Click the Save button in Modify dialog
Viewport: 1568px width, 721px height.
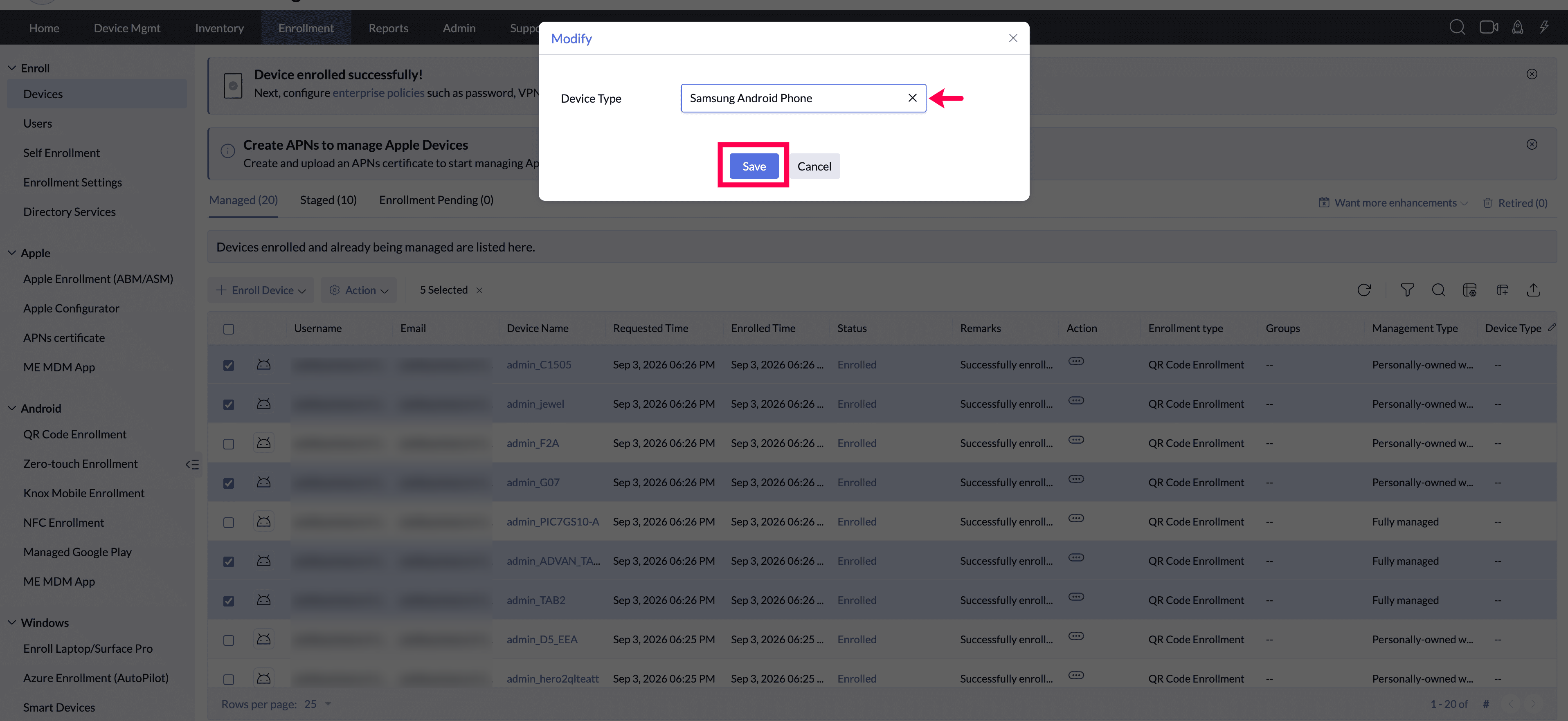tap(754, 166)
